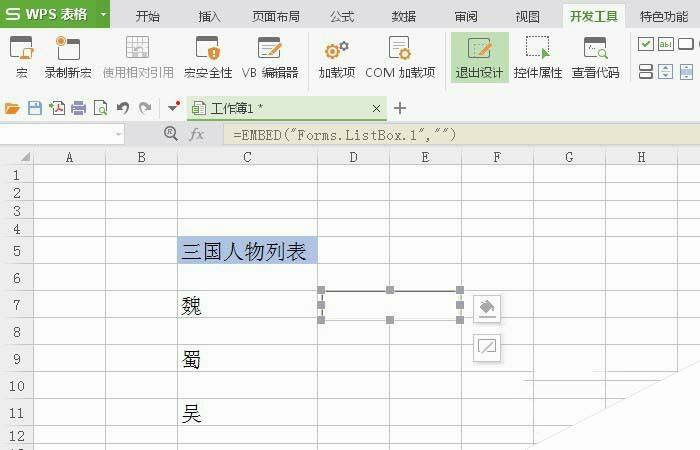Select the 开发工具 tab
This screenshot has width=700, height=450.
pyautogui.click(x=594, y=16)
